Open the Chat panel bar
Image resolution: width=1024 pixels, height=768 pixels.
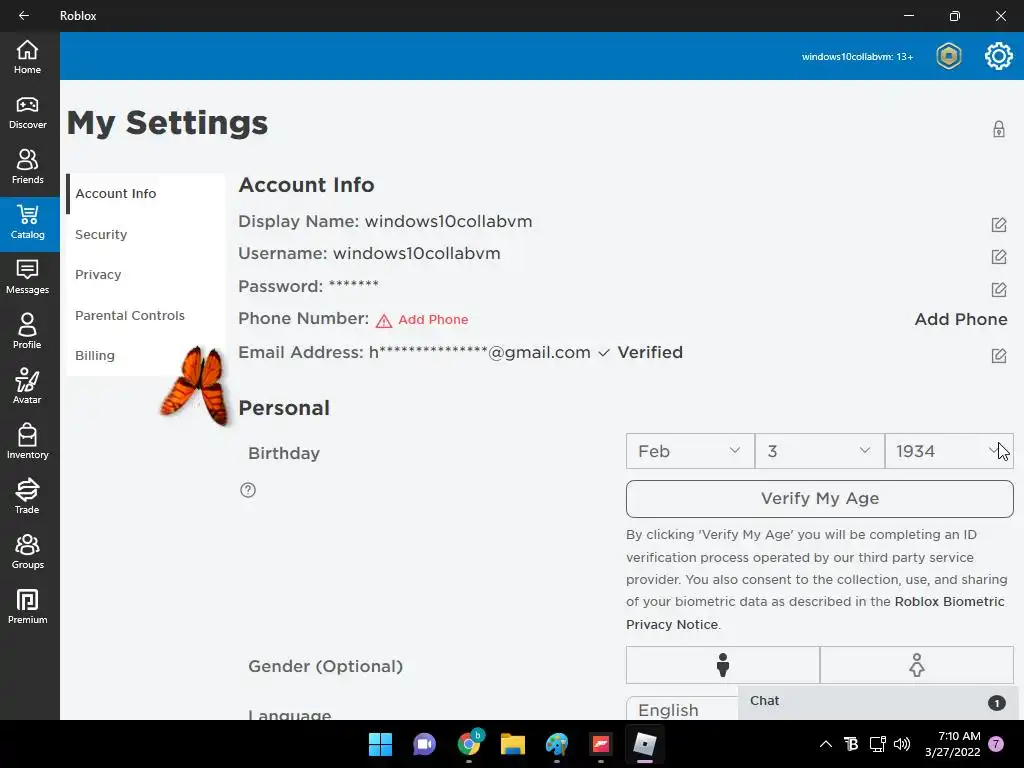click(x=877, y=702)
